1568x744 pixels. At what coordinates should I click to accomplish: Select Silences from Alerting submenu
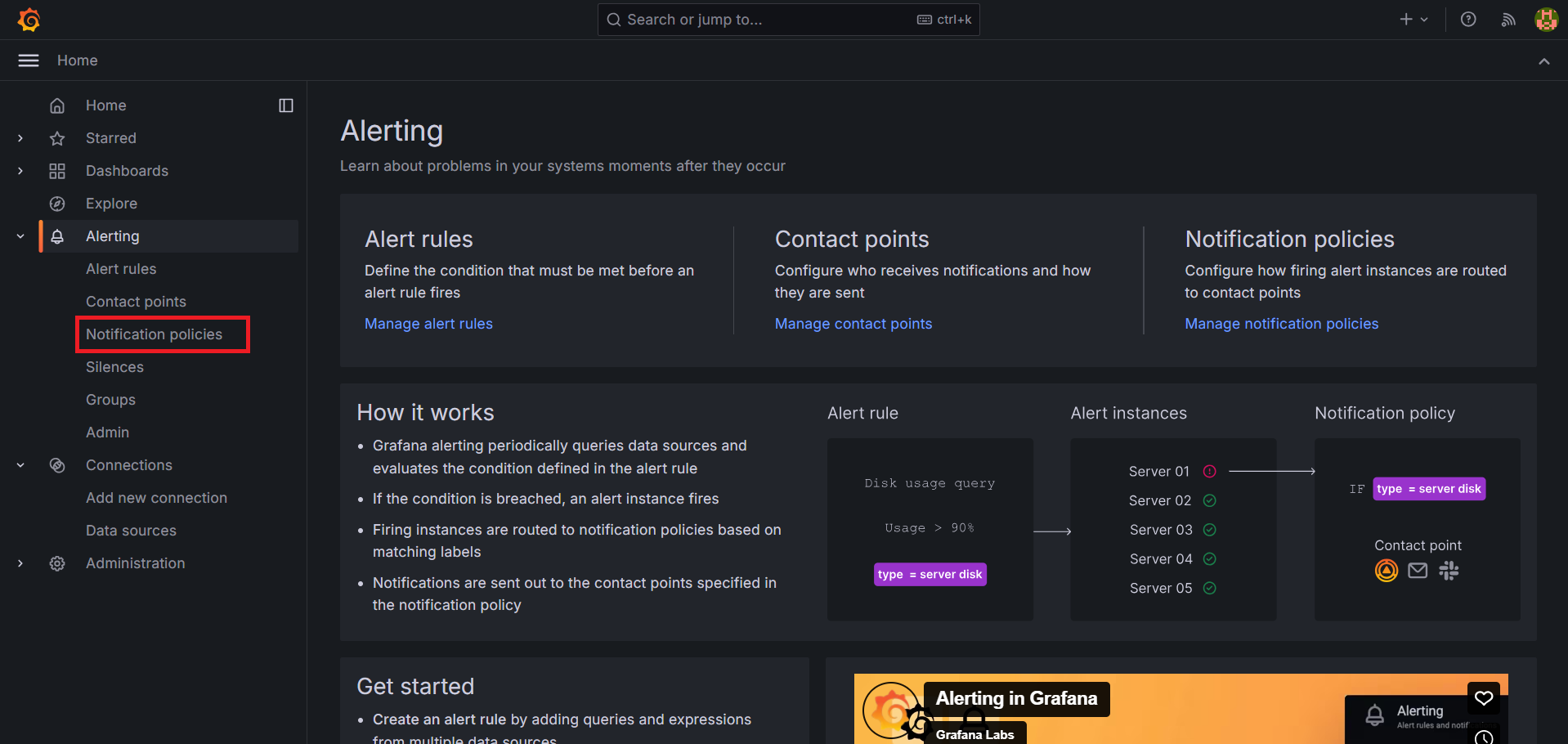click(x=114, y=367)
